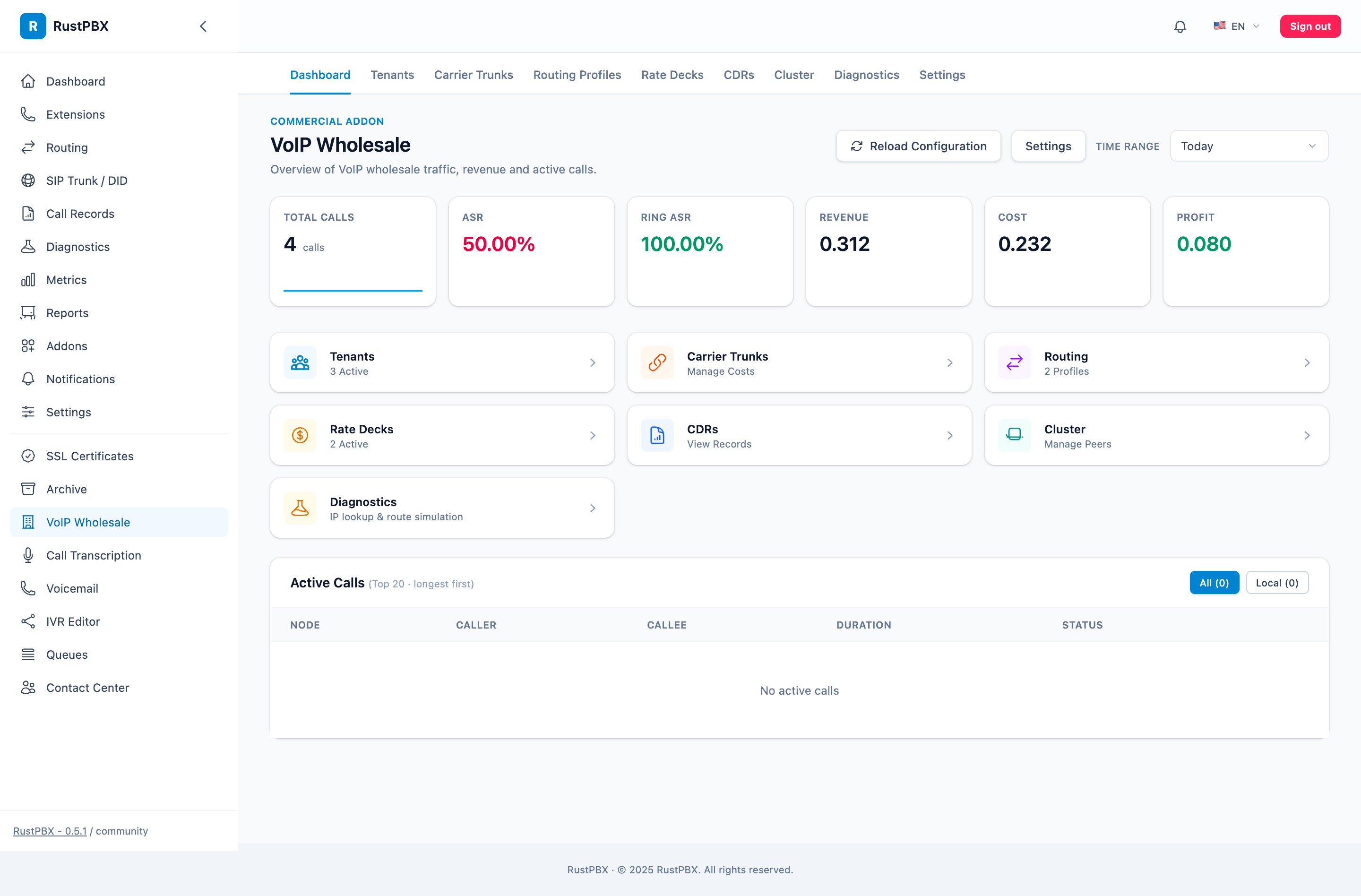Click the notification bell icon in header

[1180, 26]
